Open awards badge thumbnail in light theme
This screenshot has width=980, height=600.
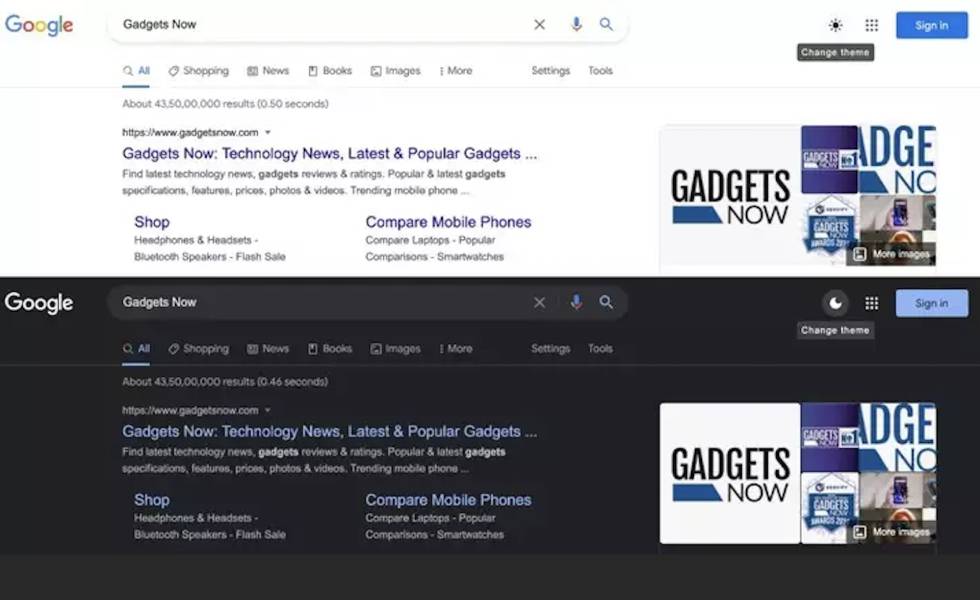(829, 225)
